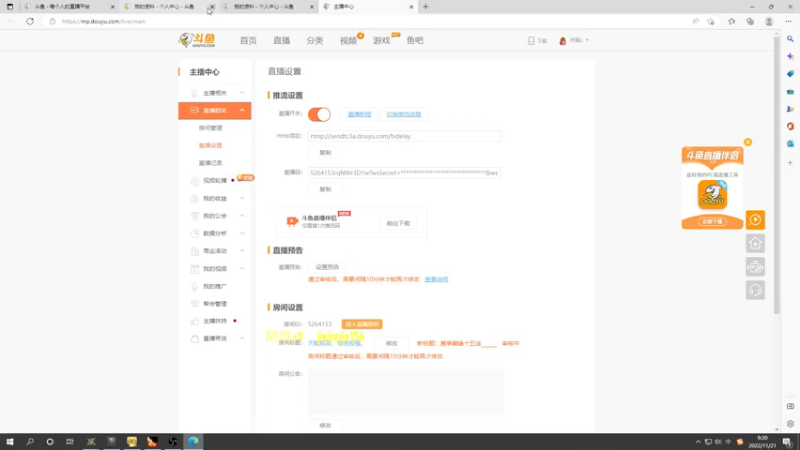800x450 pixels.
Task: Click the browser address bar
Action: point(367,21)
